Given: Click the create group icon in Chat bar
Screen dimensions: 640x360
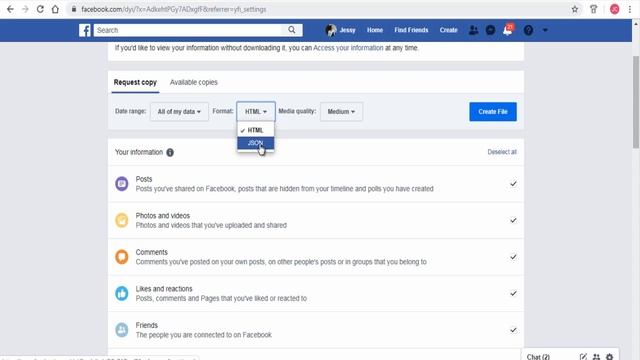Looking at the screenshot, I should pyautogui.click(x=596, y=357).
